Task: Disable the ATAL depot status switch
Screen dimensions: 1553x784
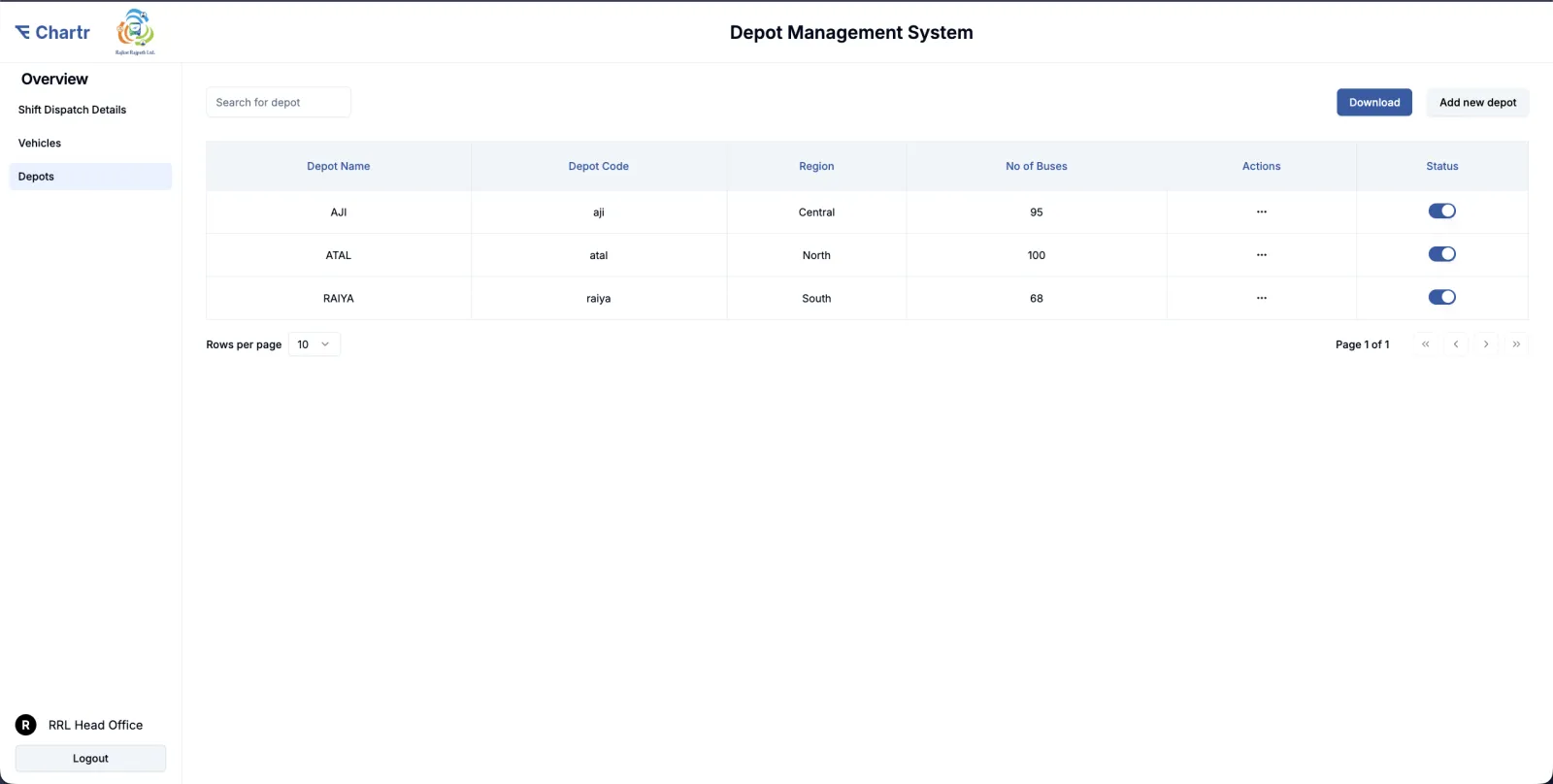Action: pos(1441,254)
